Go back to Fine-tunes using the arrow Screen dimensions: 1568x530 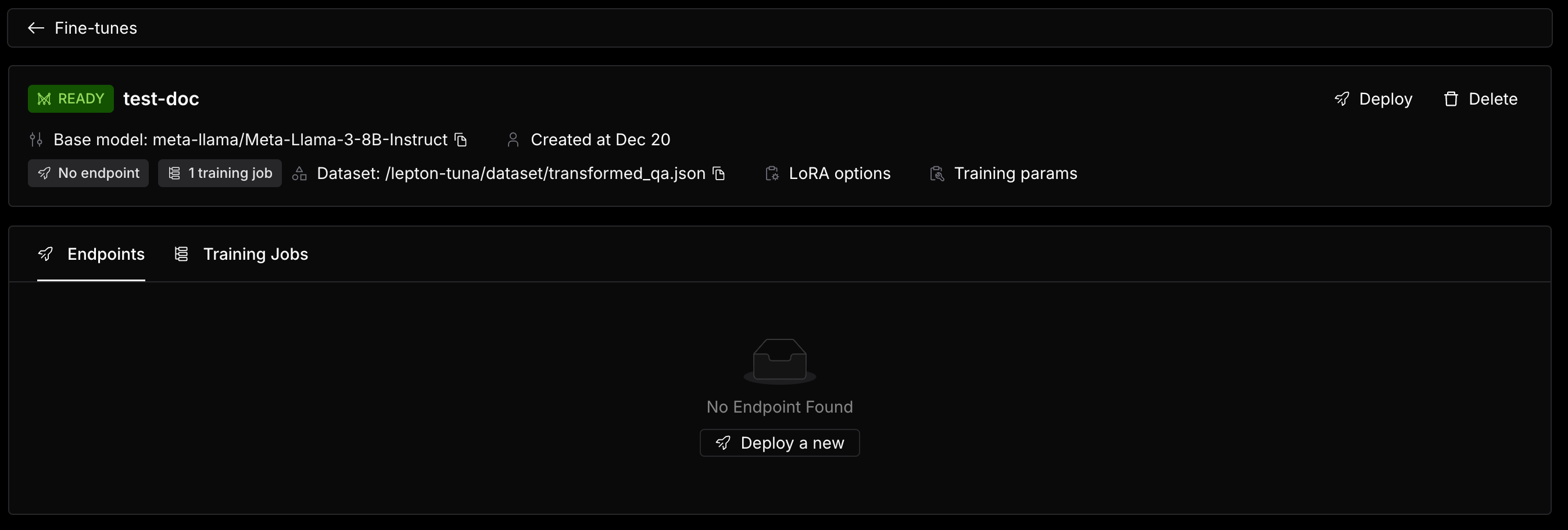click(x=36, y=28)
